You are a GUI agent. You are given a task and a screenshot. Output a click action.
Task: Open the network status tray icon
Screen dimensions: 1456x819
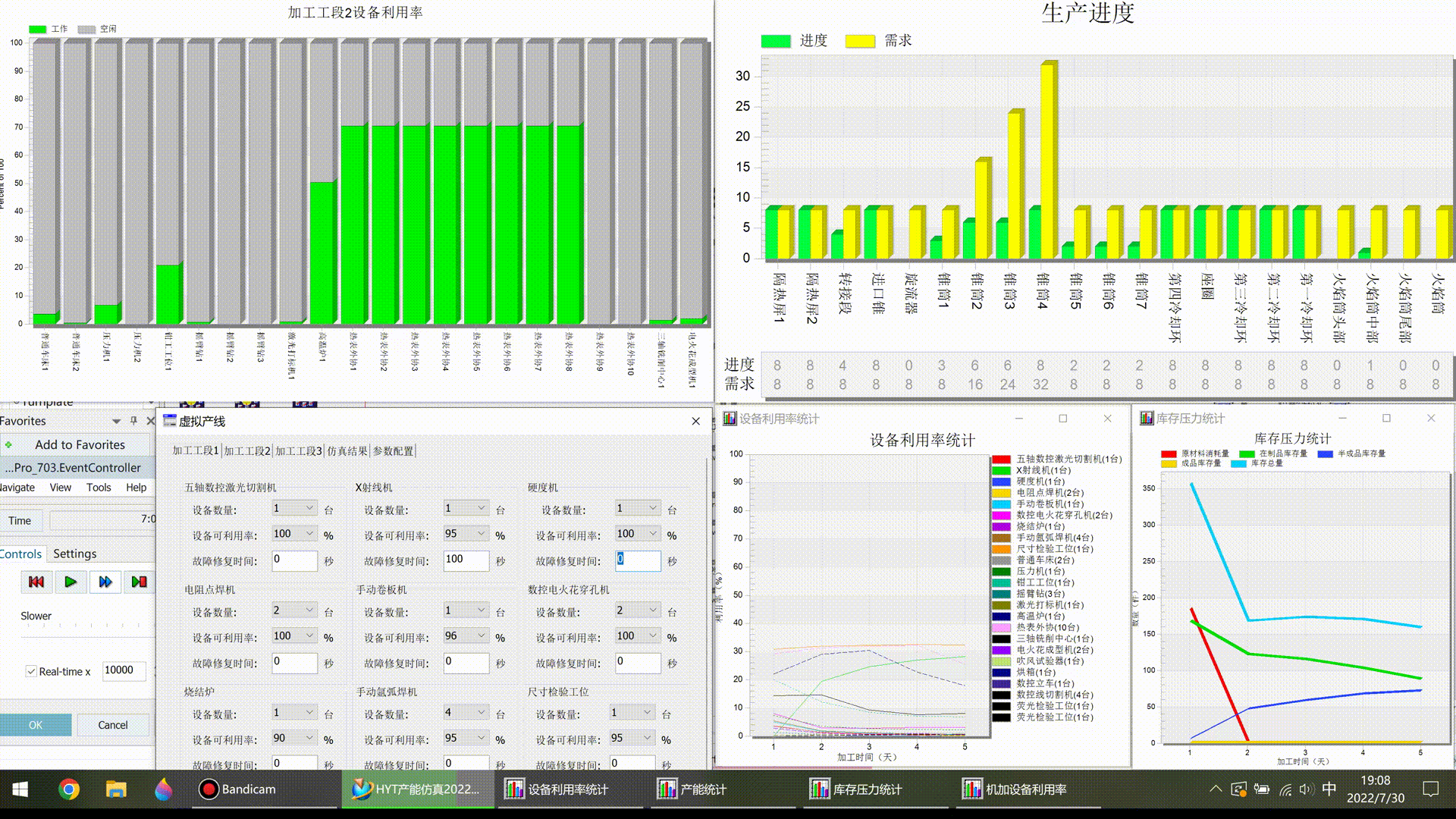pos(1285,789)
